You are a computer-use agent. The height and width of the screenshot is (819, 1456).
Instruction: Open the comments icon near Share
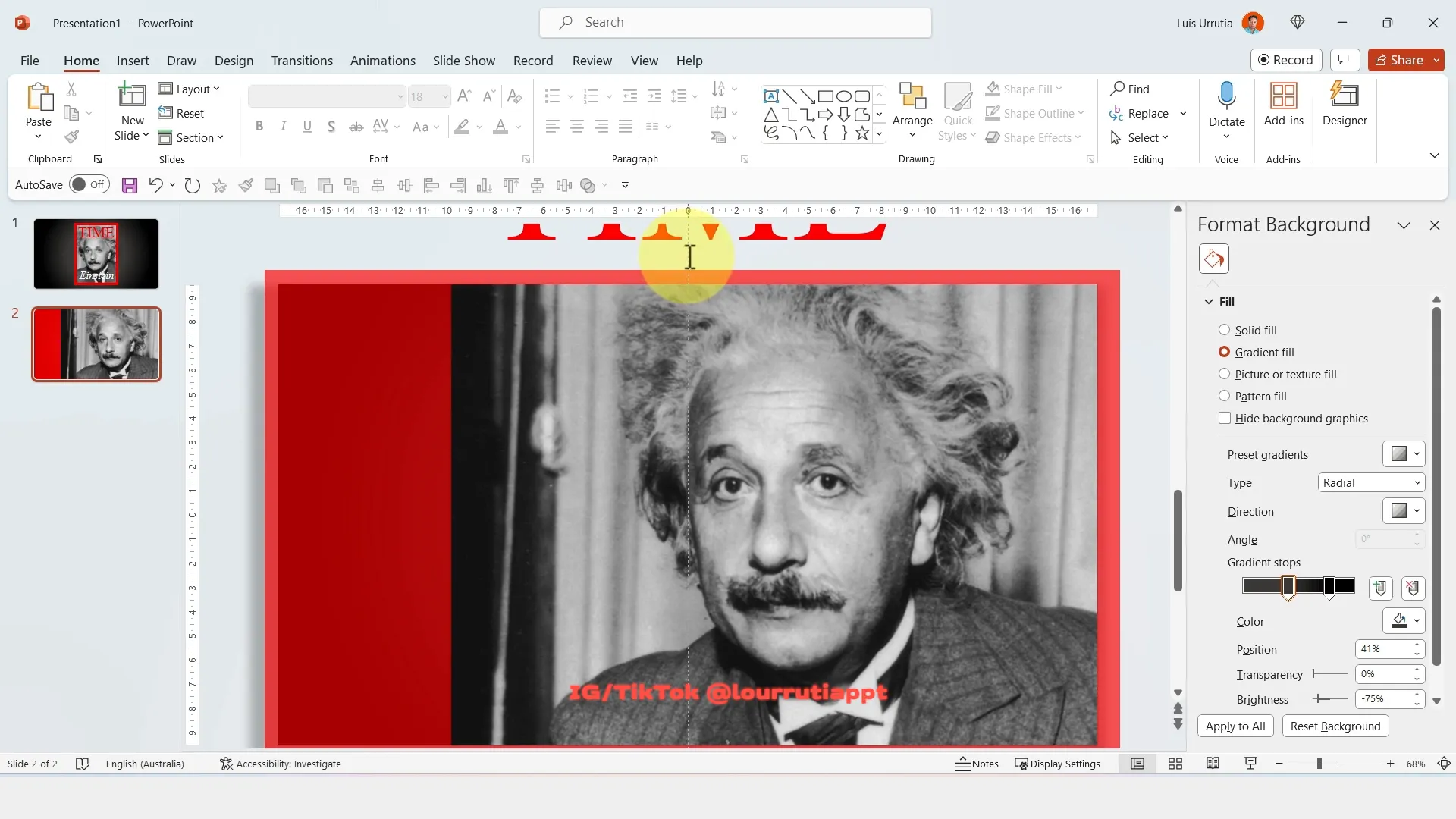[x=1344, y=60]
